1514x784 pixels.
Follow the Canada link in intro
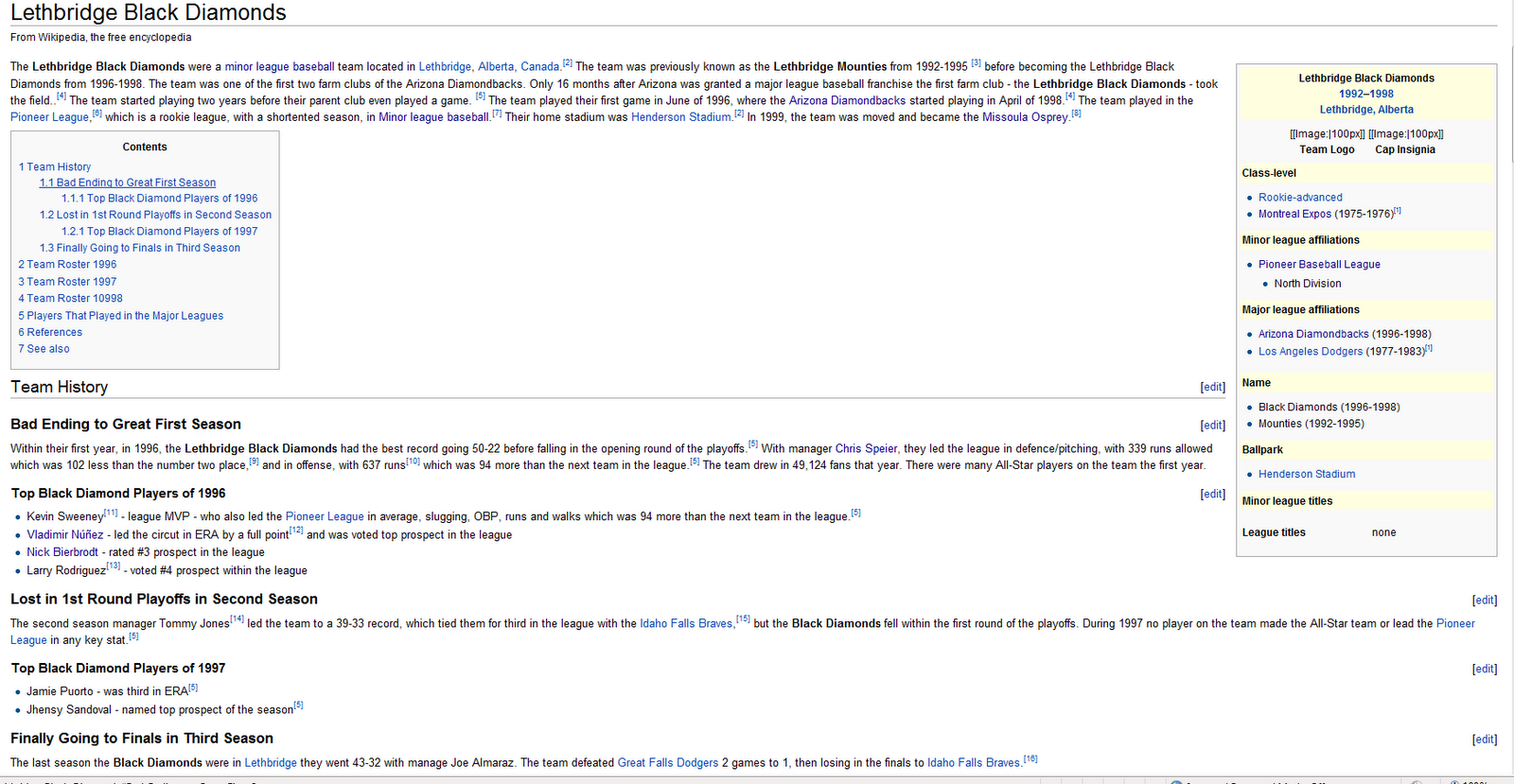coord(540,67)
